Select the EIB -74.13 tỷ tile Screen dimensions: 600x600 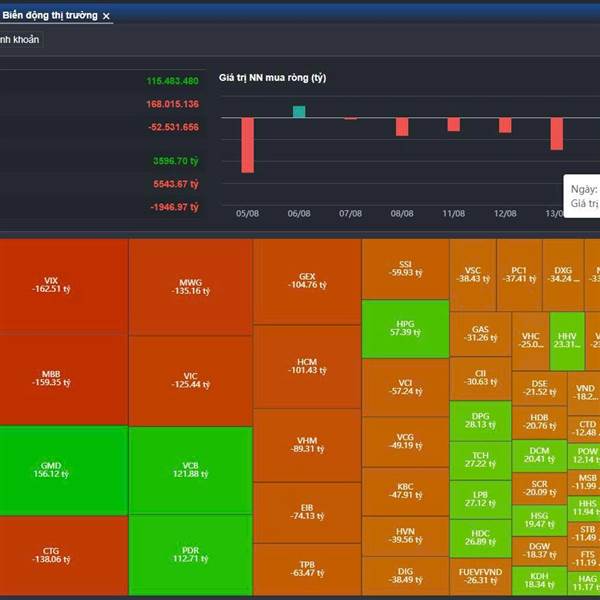pos(307,513)
